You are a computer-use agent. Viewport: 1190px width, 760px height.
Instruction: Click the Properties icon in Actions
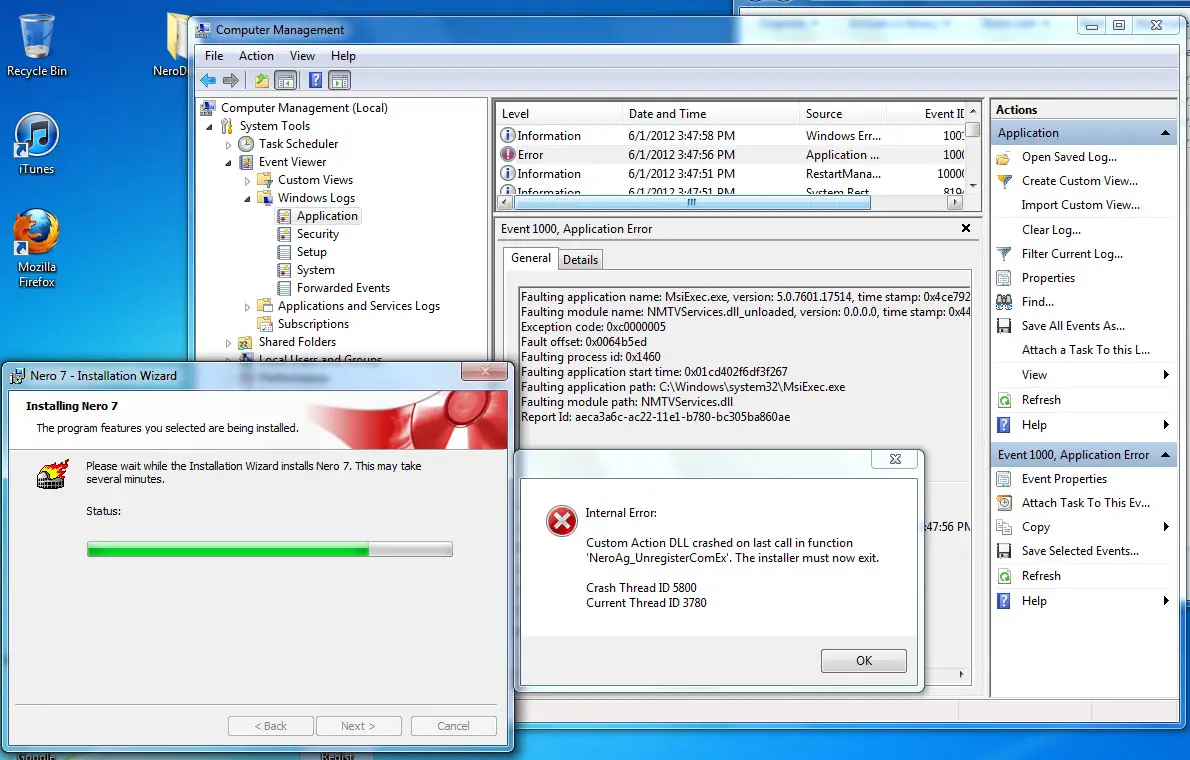(1003, 279)
